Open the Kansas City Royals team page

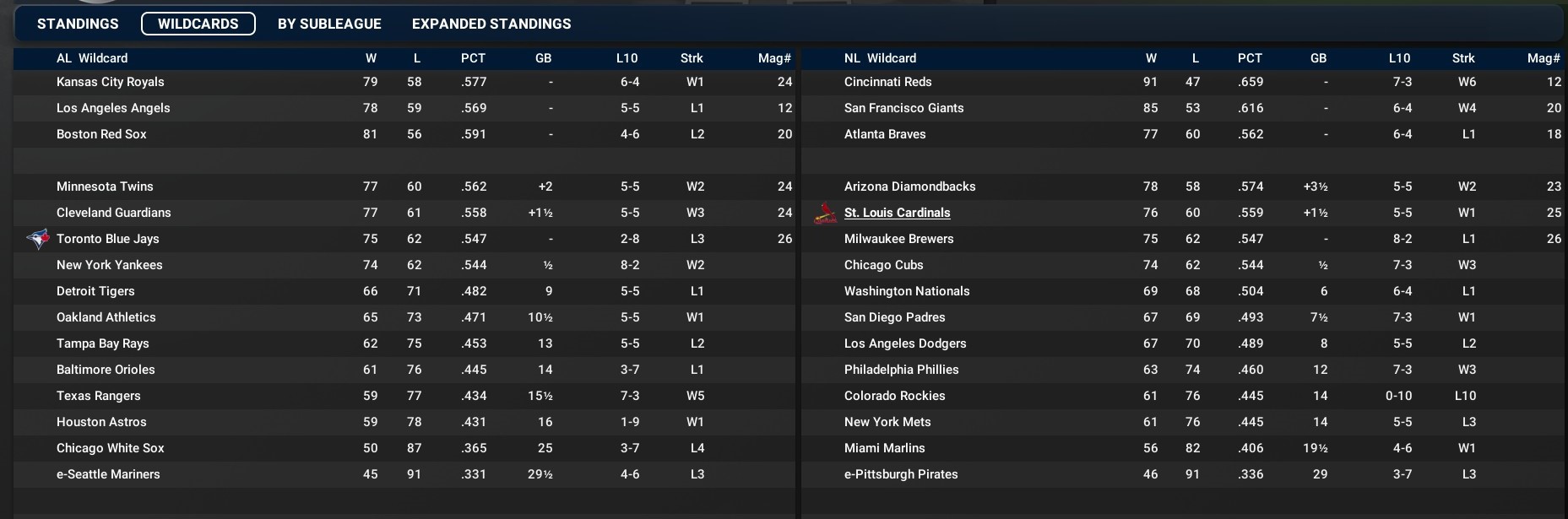click(111, 82)
